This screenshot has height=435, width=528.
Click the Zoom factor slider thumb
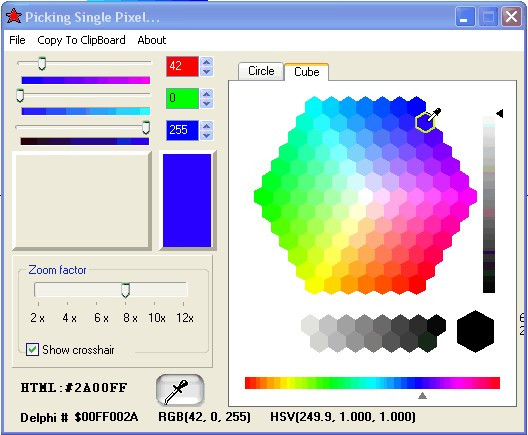pyautogui.click(x=125, y=290)
